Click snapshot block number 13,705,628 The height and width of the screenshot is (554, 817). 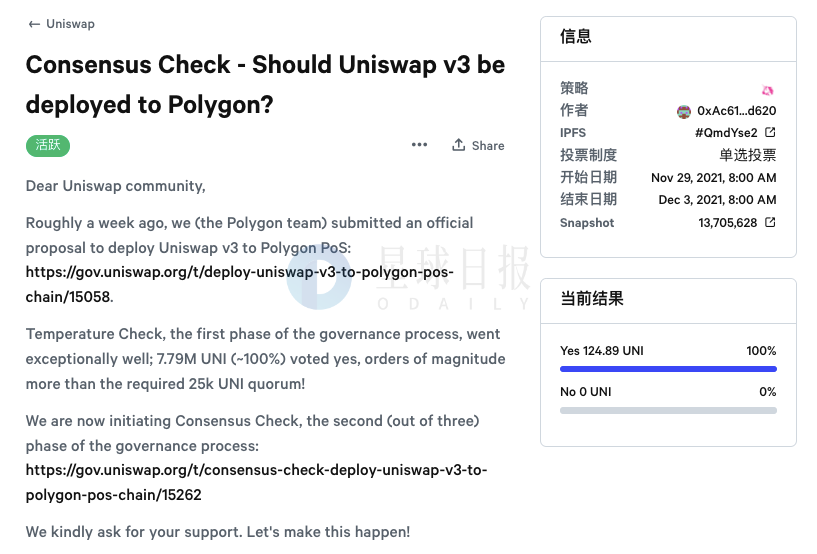point(727,223)
